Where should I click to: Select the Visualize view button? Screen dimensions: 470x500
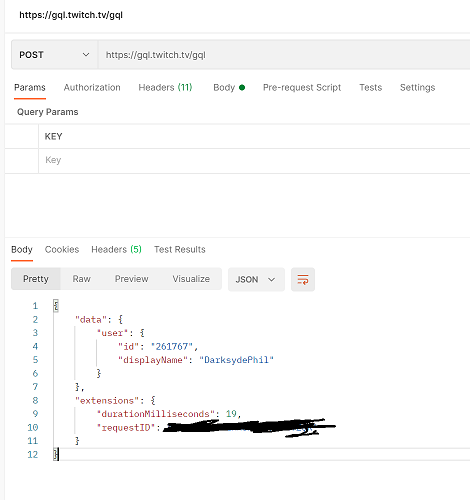[191, 279]
